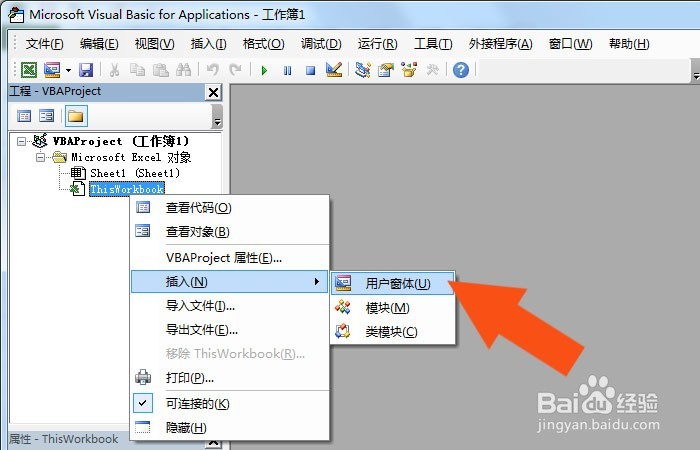
Task: Open Properties Window toolbar icon
Action: 386,70
